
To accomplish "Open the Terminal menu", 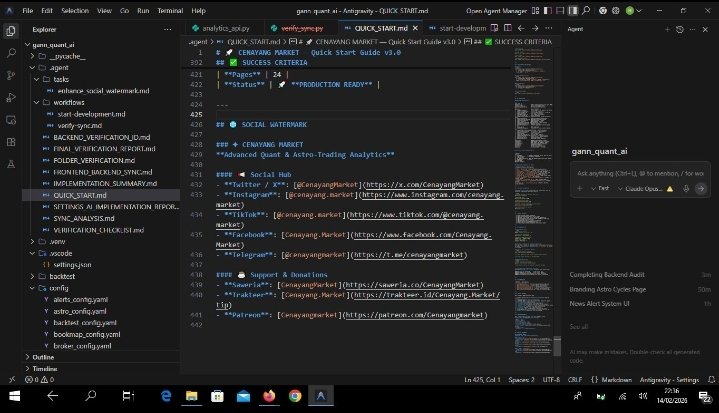I will pos(170,11).
